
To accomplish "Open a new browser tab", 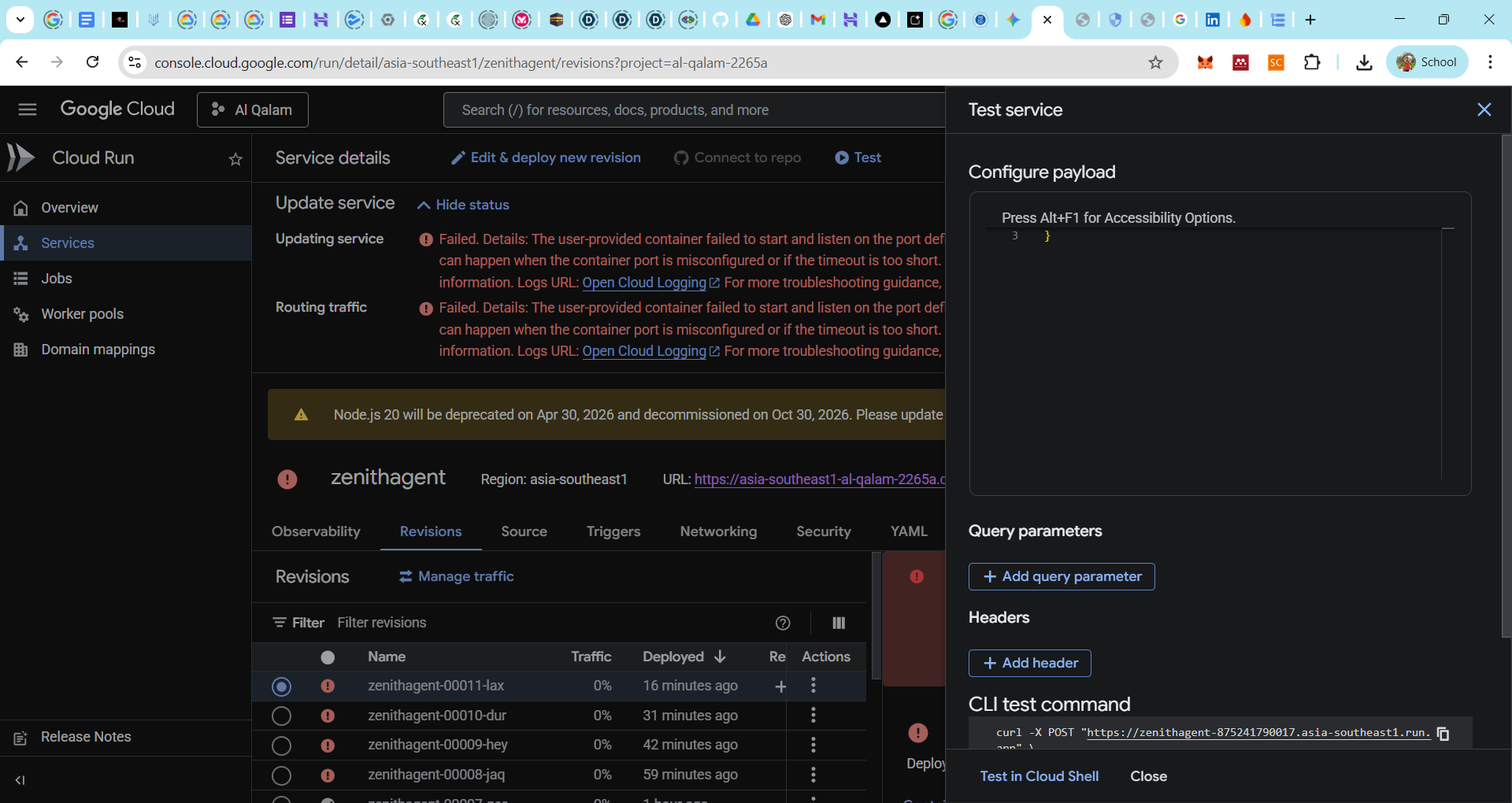I will (1310, 20).
